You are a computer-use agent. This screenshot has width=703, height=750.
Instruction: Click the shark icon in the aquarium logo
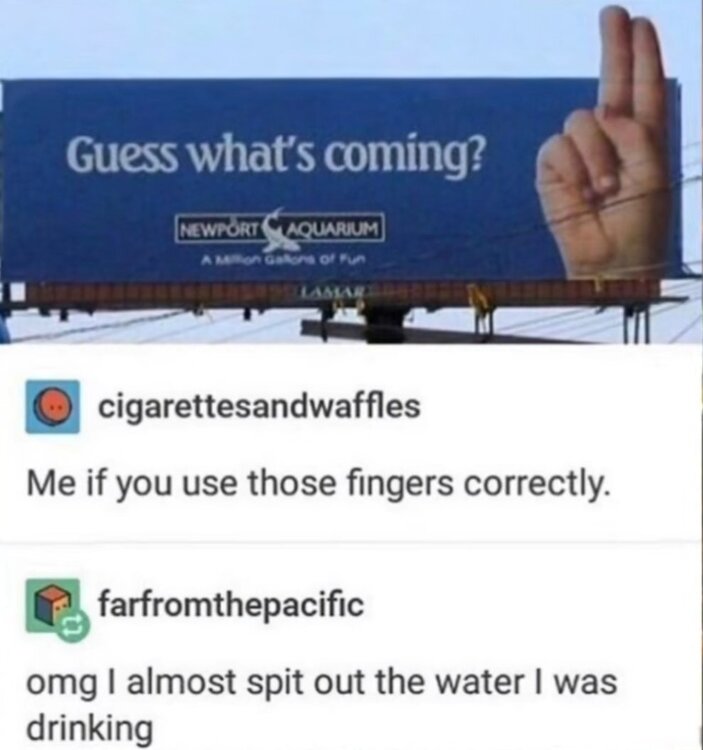click(283, 229)
